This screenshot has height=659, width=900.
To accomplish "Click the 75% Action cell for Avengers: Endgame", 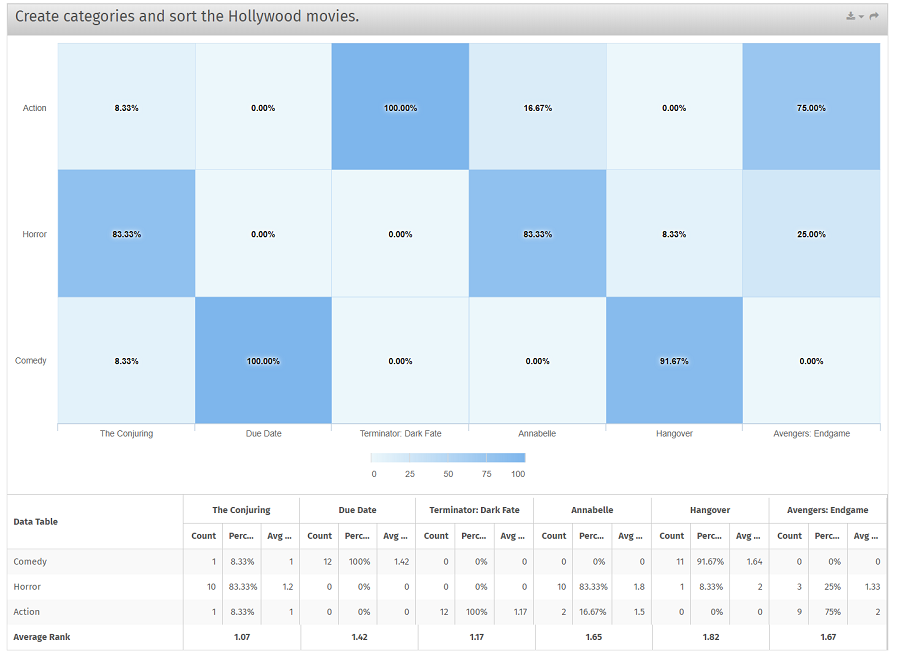I will (x=809, y=107).
